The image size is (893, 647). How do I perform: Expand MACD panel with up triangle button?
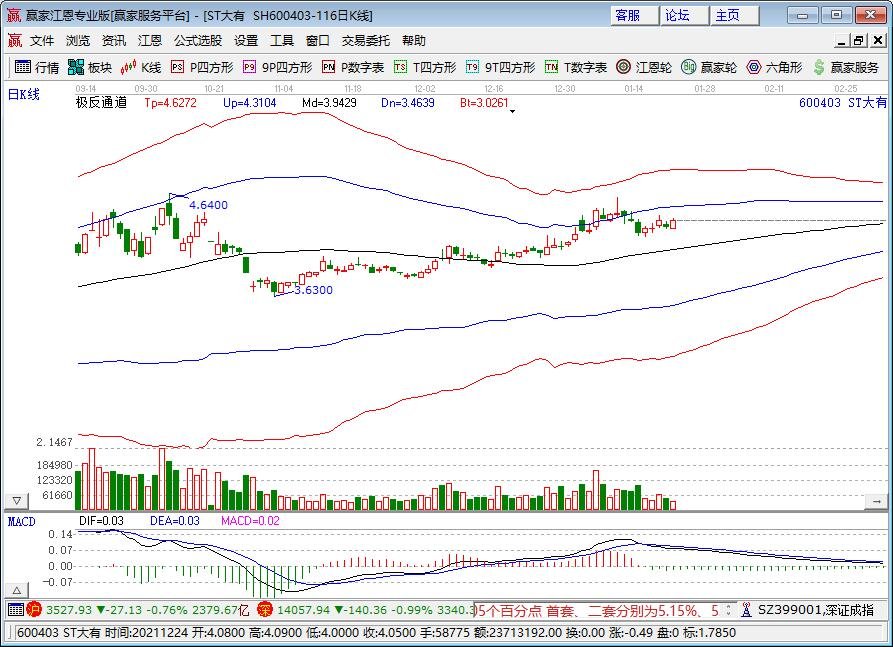pyautogui.click(x=17, y=591)
